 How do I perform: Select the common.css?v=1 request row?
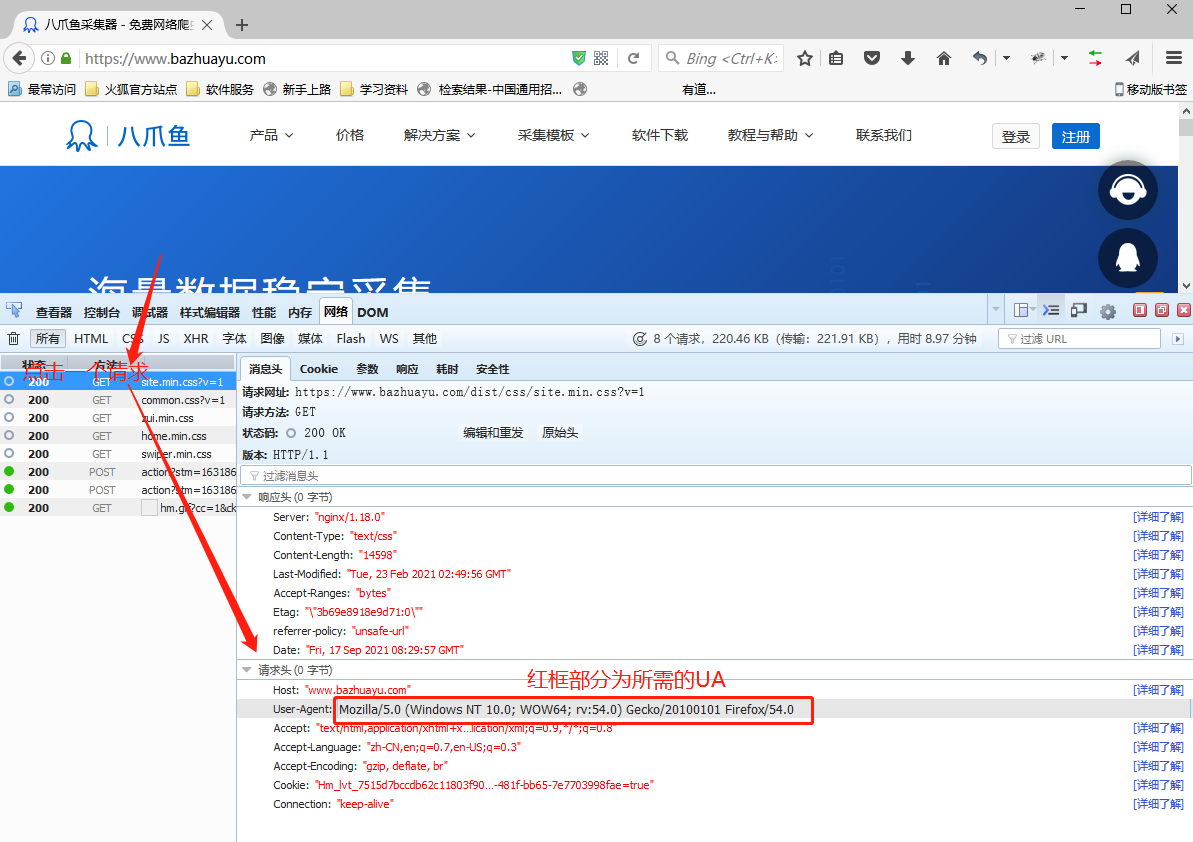(x=118, y=400)
